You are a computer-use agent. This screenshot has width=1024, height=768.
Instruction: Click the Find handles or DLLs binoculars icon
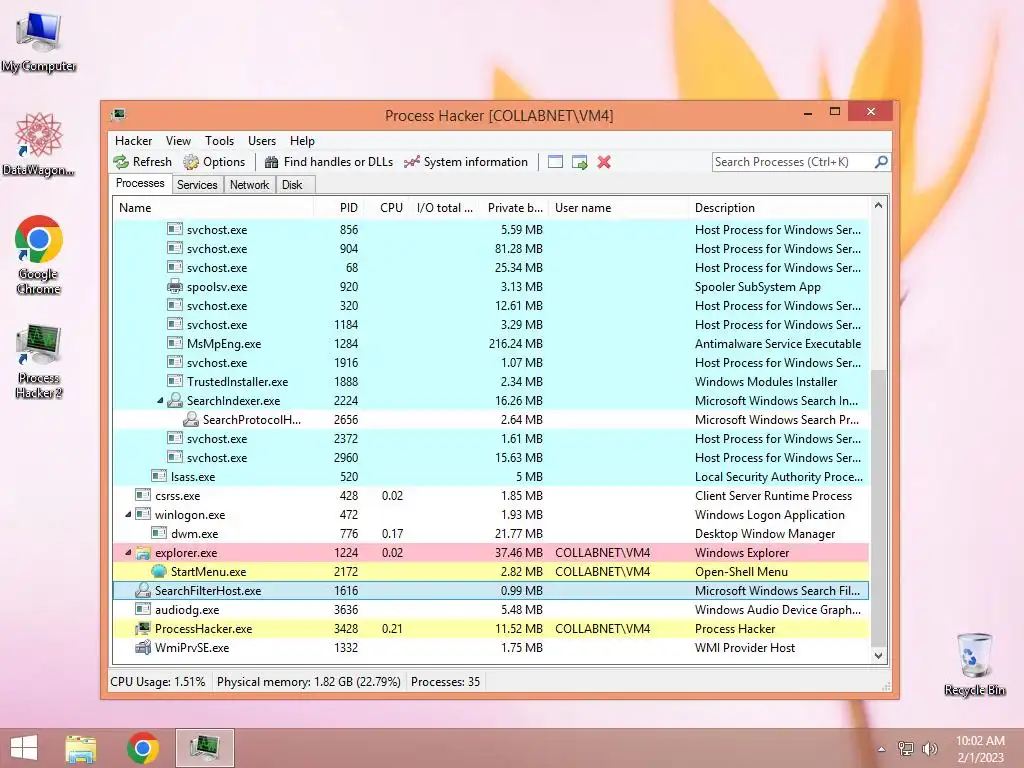click(x=271, y=162)
